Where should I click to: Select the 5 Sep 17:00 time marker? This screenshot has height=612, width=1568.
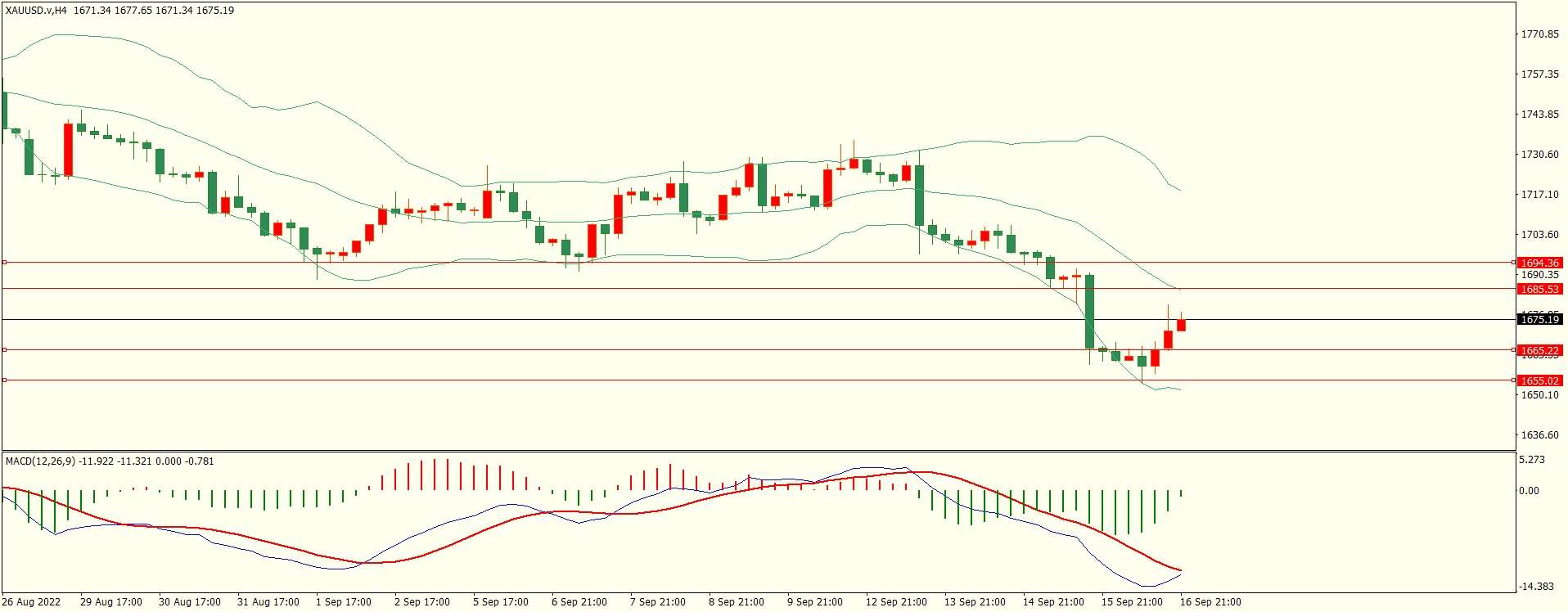[x=501, y=601]
